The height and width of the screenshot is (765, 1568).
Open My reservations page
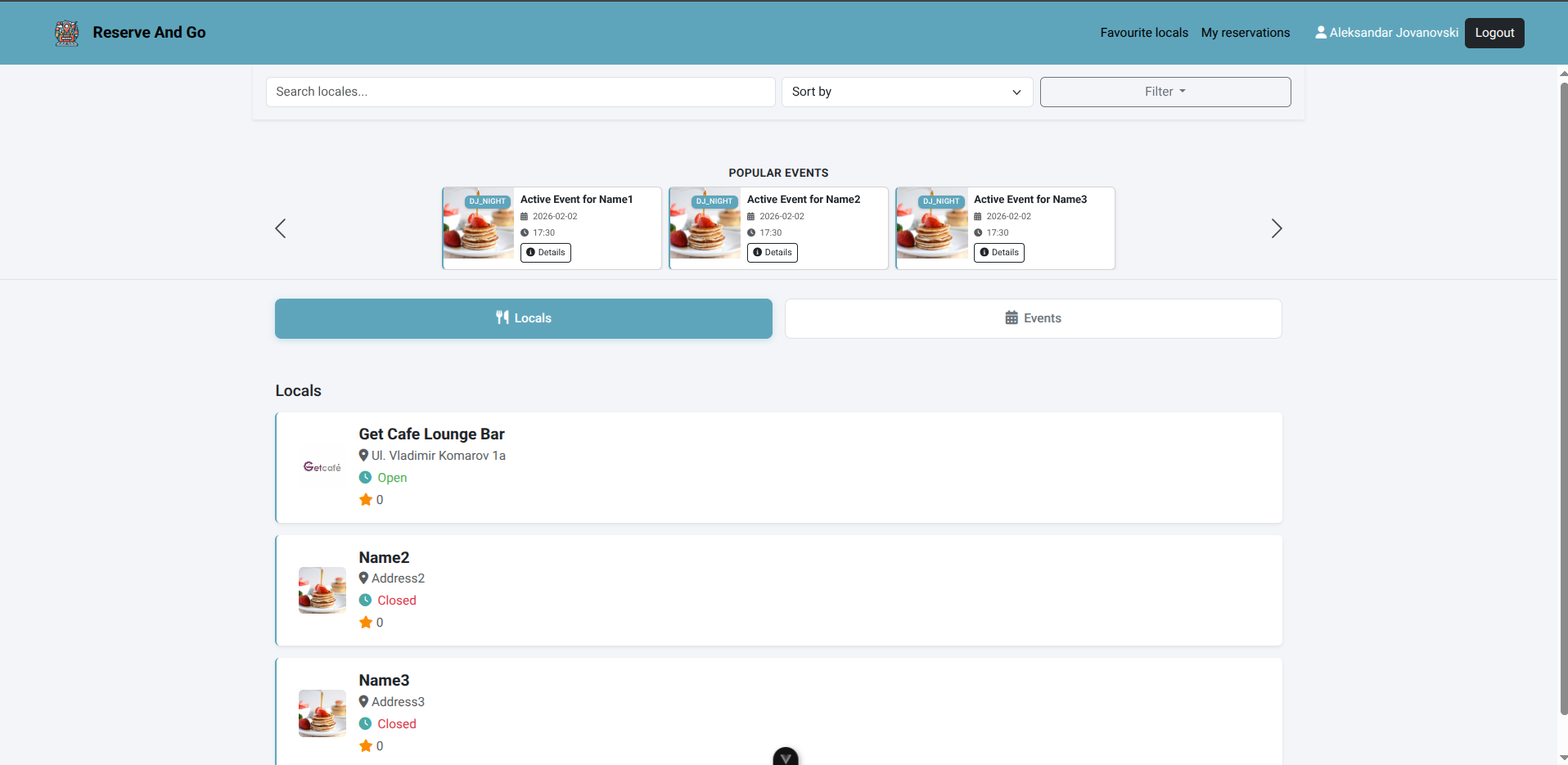point(1245,33)
